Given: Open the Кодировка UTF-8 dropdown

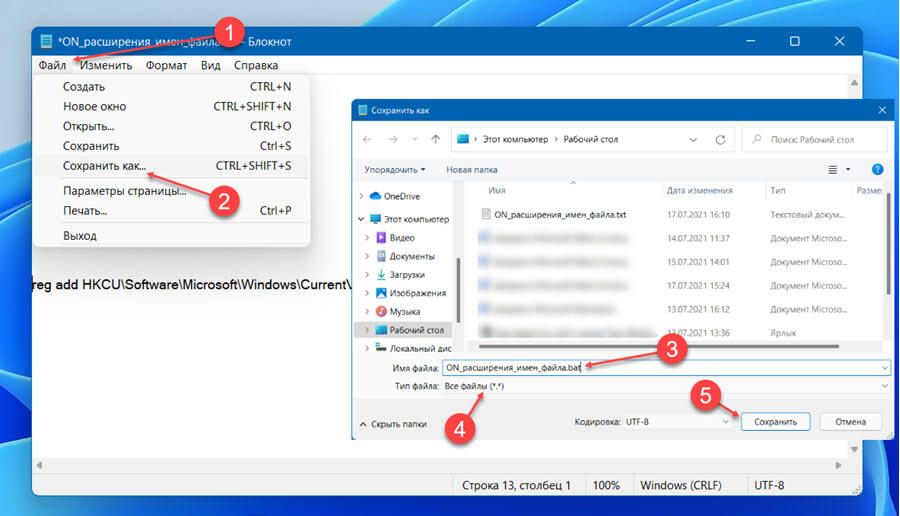Looking at the screenshot, I should [677, 422].
